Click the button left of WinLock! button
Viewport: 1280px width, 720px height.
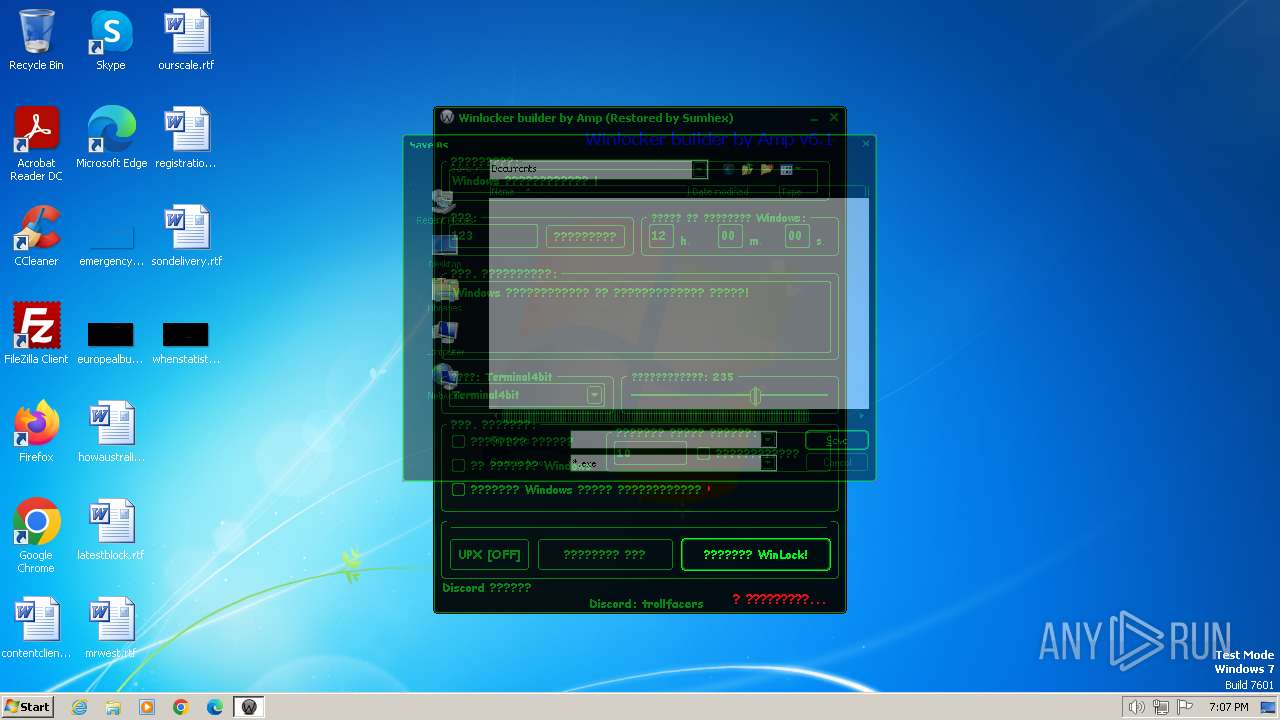click(605, 554)
